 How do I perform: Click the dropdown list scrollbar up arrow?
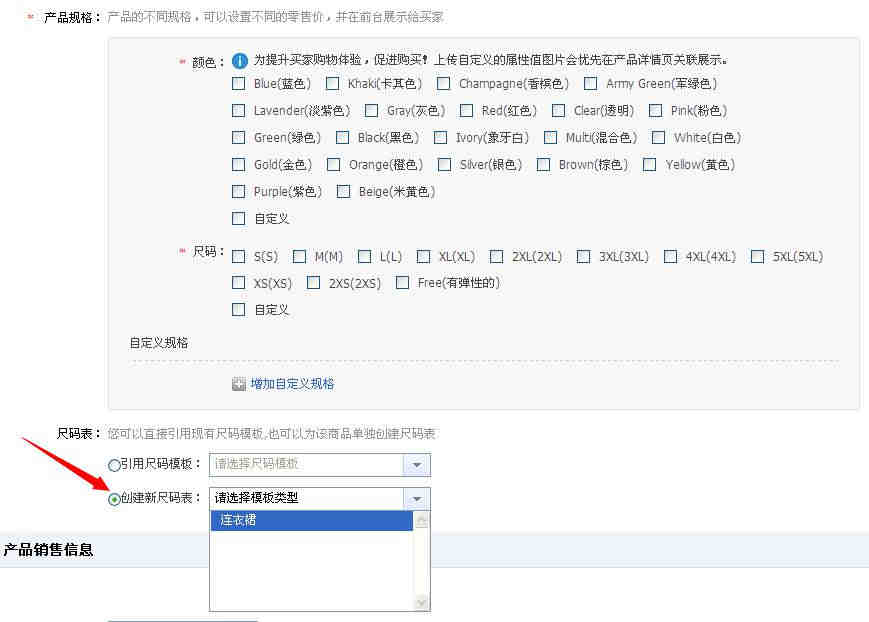pyautogui.click(x=422, y=521)
